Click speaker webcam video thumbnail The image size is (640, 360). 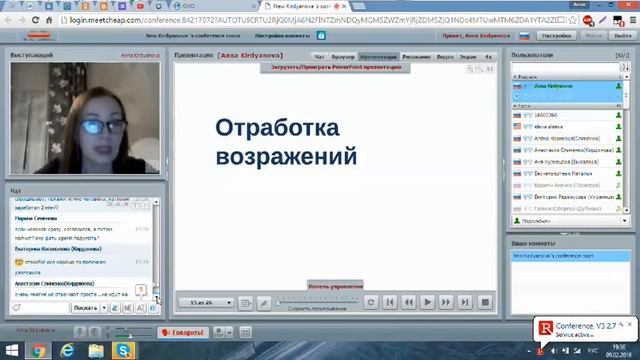pos(85,118)
